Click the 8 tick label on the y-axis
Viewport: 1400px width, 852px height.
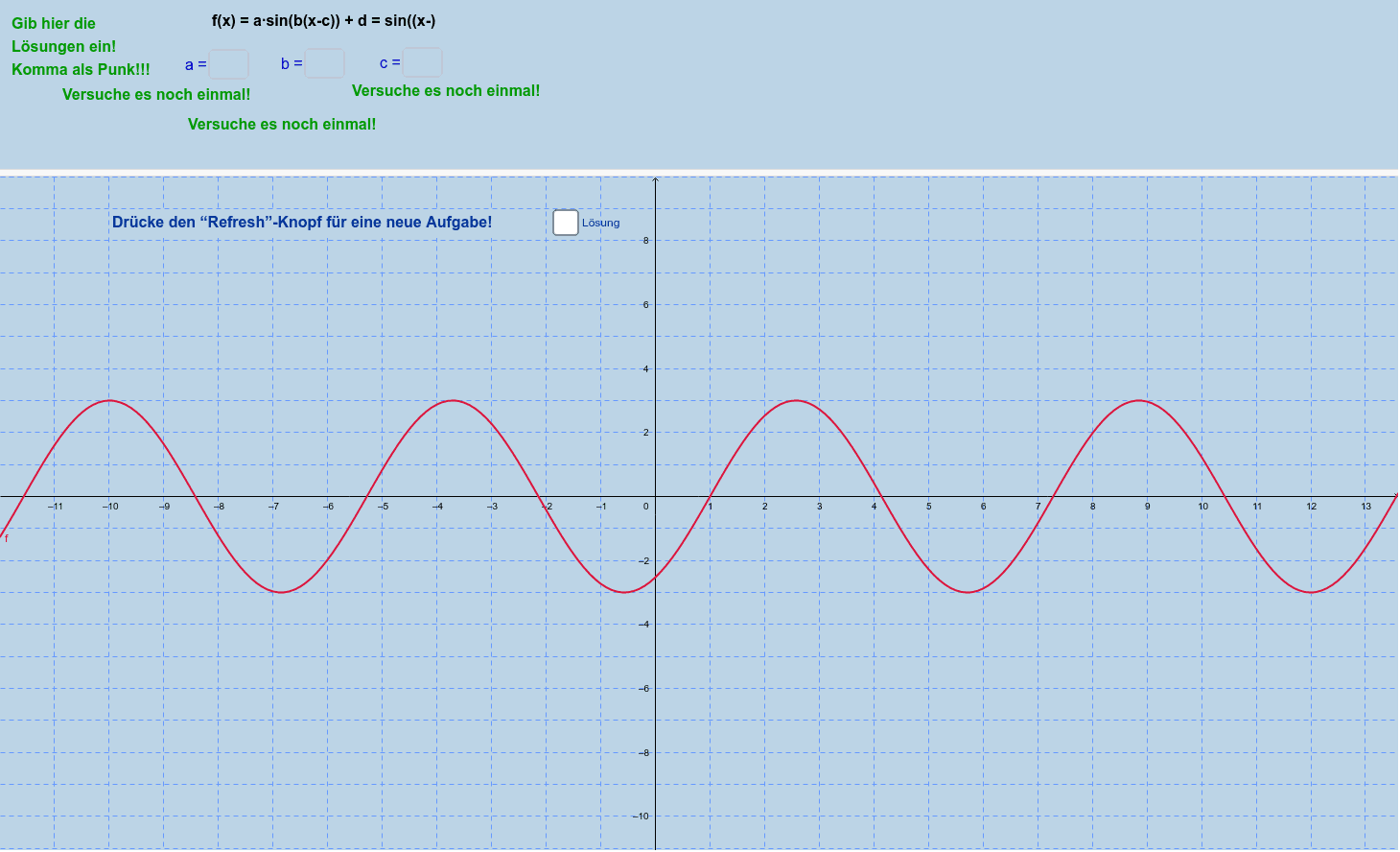[645, 241]
